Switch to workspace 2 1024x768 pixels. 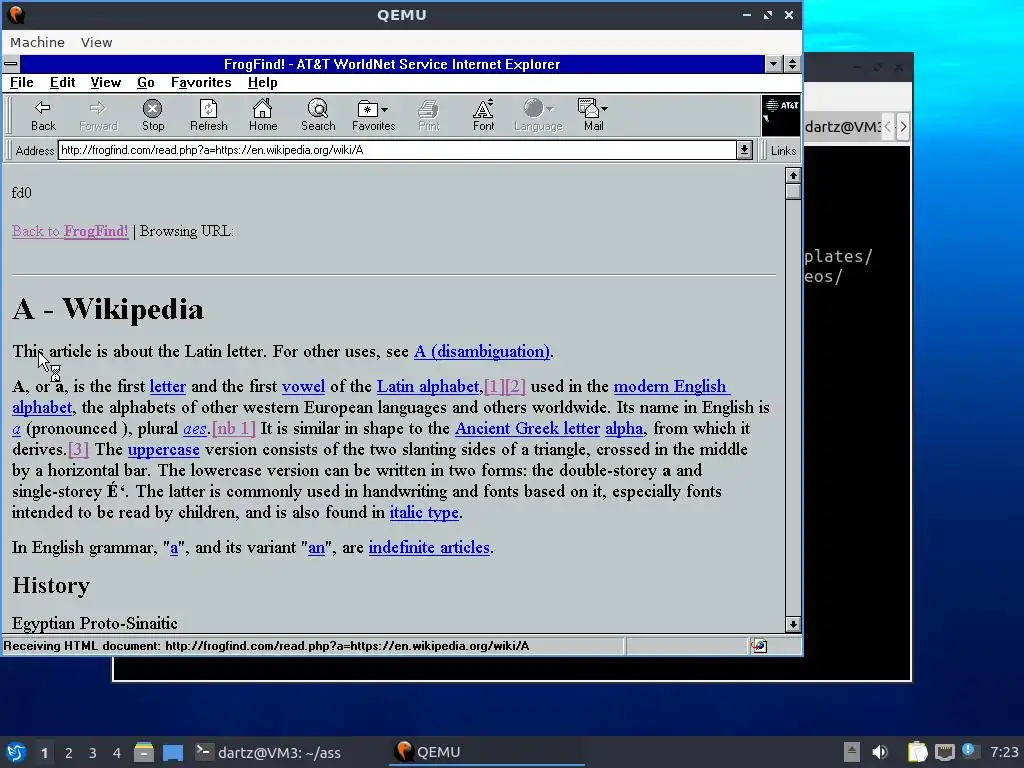pos(69,753)
